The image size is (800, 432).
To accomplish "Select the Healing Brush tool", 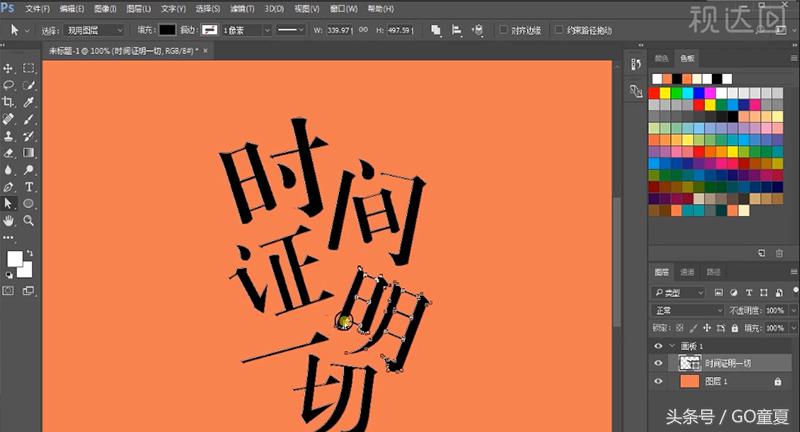I will tap(8, 119).
